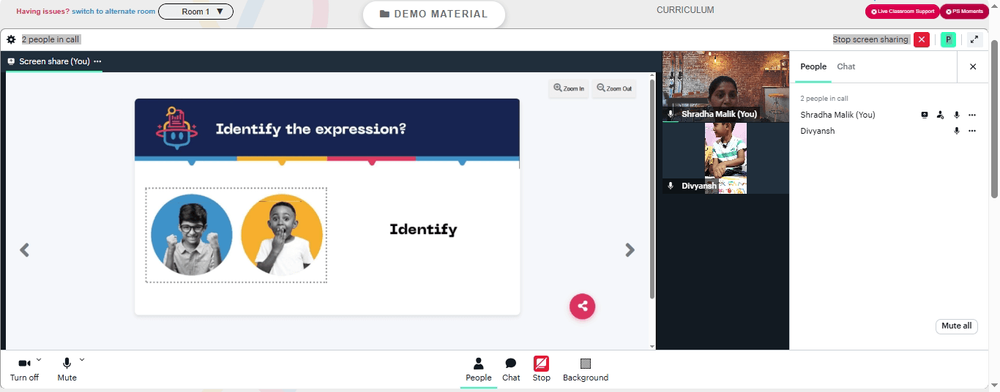Click the robot logo on slide header
1000x392 pixels.
click(176, 129)
